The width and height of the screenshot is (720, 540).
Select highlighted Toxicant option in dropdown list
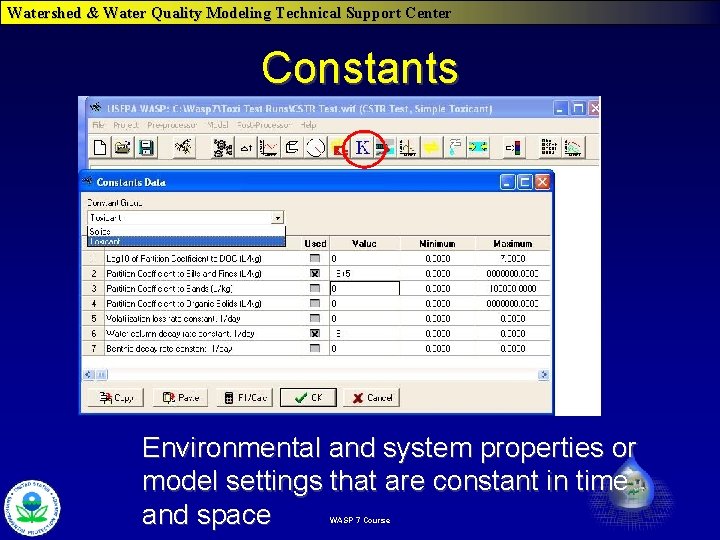[x=186, y=242]
